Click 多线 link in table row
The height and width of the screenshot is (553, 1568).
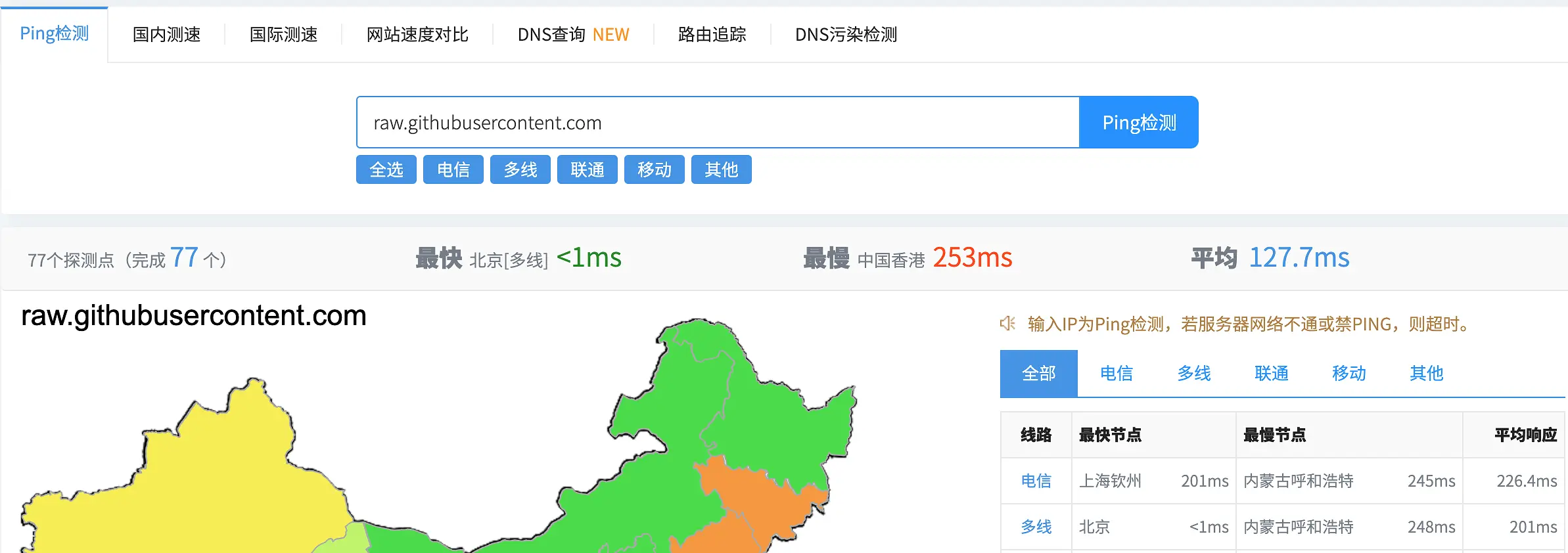pyautogui.click(x=1036, y=527)
